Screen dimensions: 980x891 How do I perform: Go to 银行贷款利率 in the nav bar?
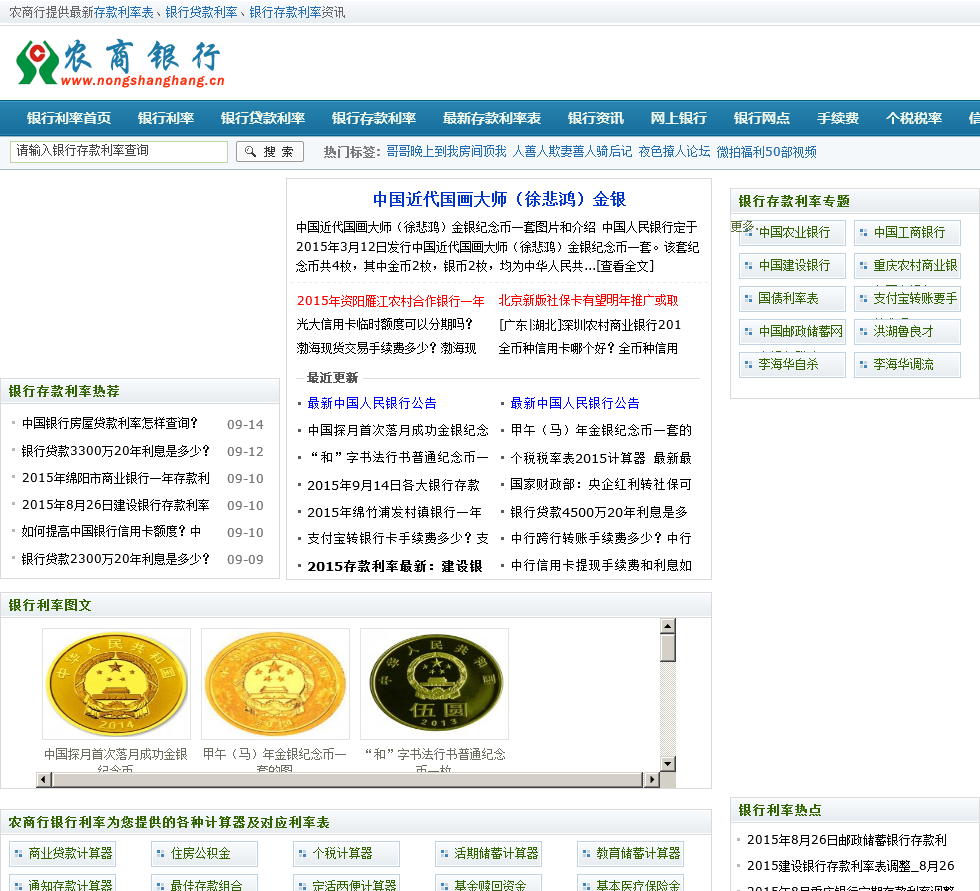262,118
